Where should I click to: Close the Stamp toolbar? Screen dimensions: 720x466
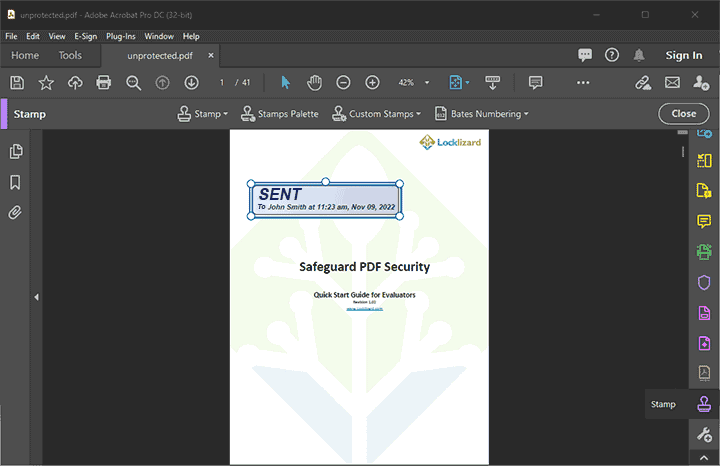click(684, 114)
